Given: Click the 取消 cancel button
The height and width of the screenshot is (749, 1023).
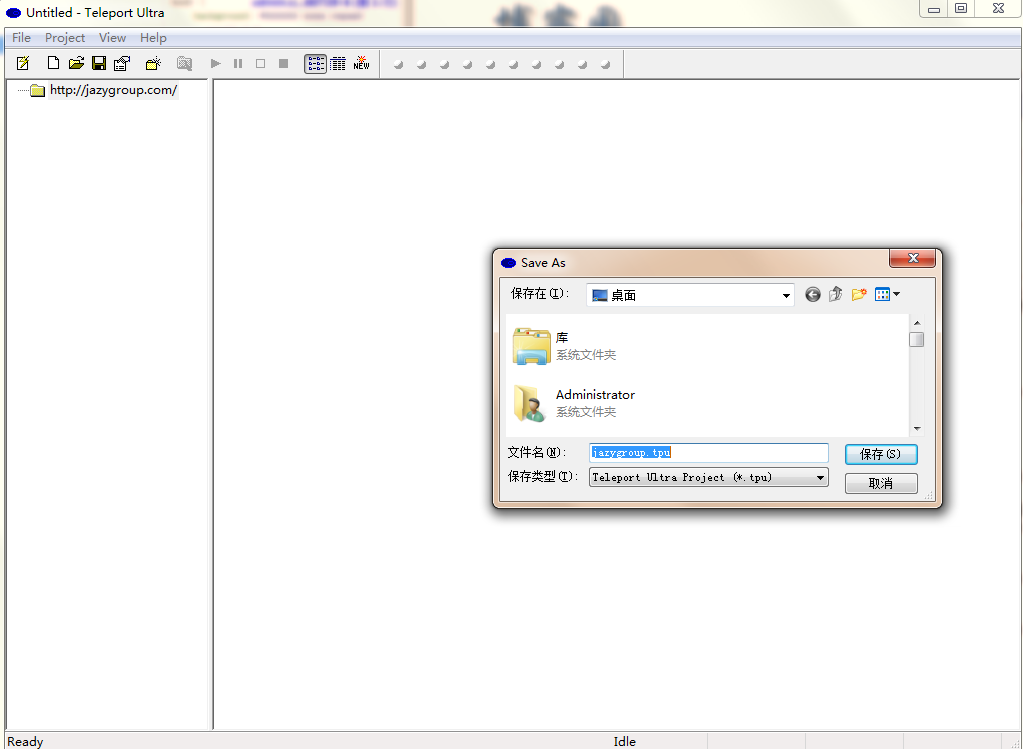Looking at the screenshot, I should (x=880, y=483).
